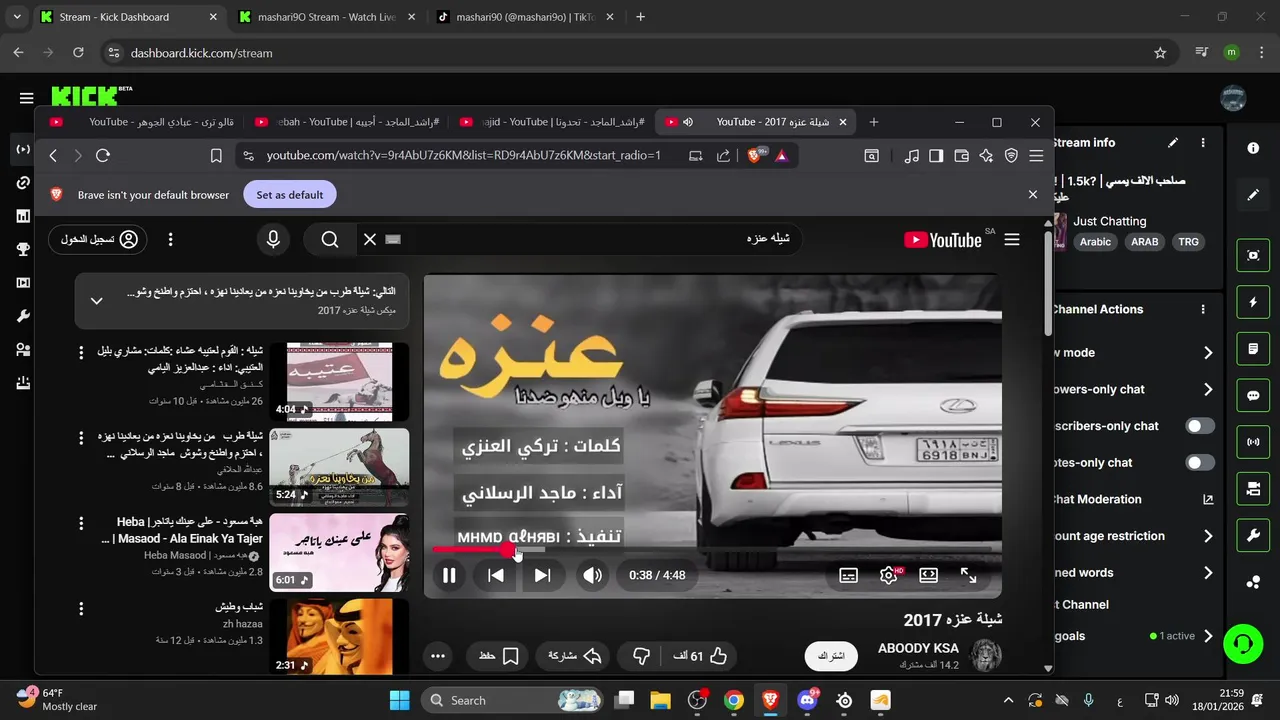1280x720 pixels.
Task: Switch to راشد الماجد أجيبه Brave tab
Action: 347,122
